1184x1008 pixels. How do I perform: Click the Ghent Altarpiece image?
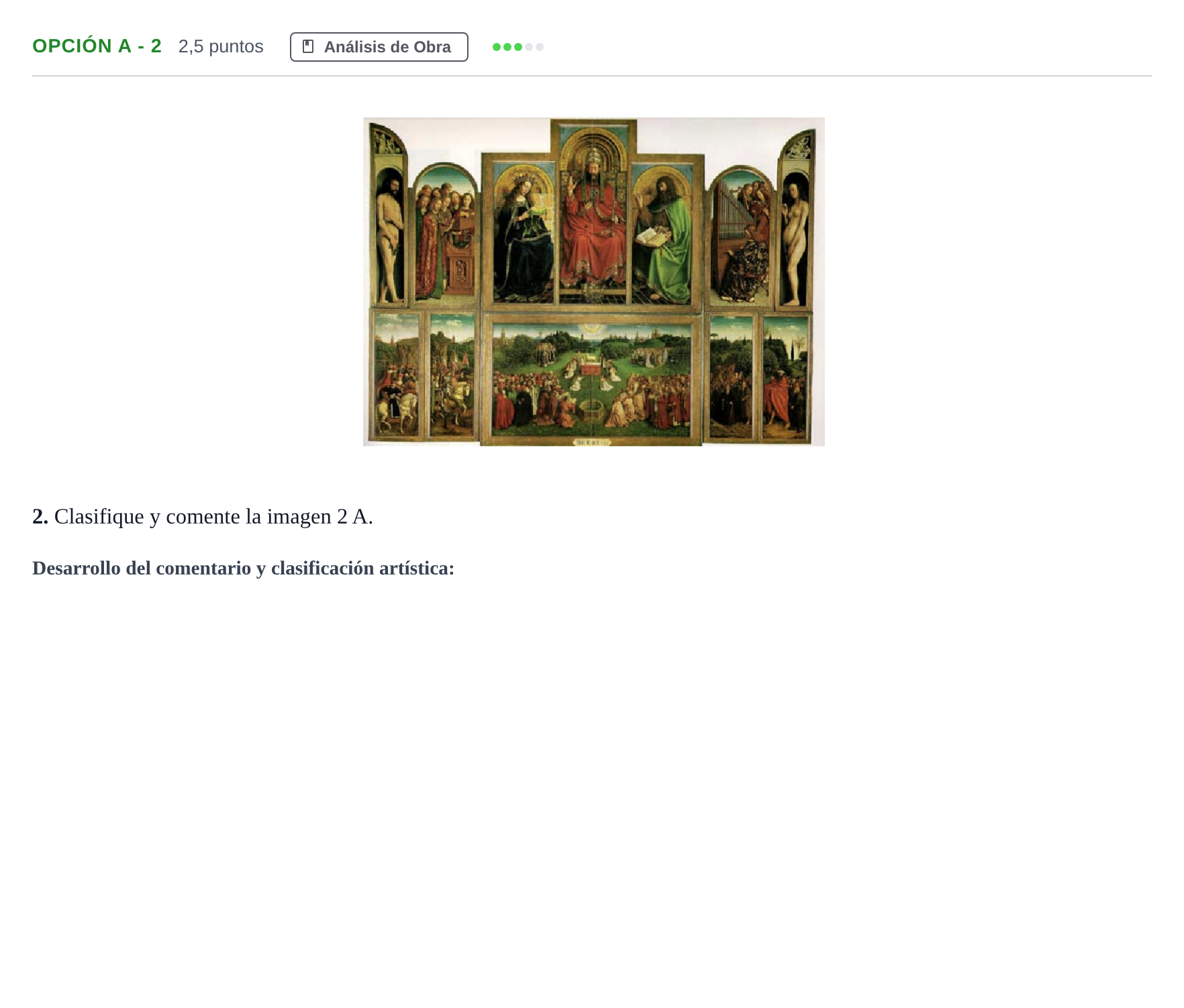(593, 282)
